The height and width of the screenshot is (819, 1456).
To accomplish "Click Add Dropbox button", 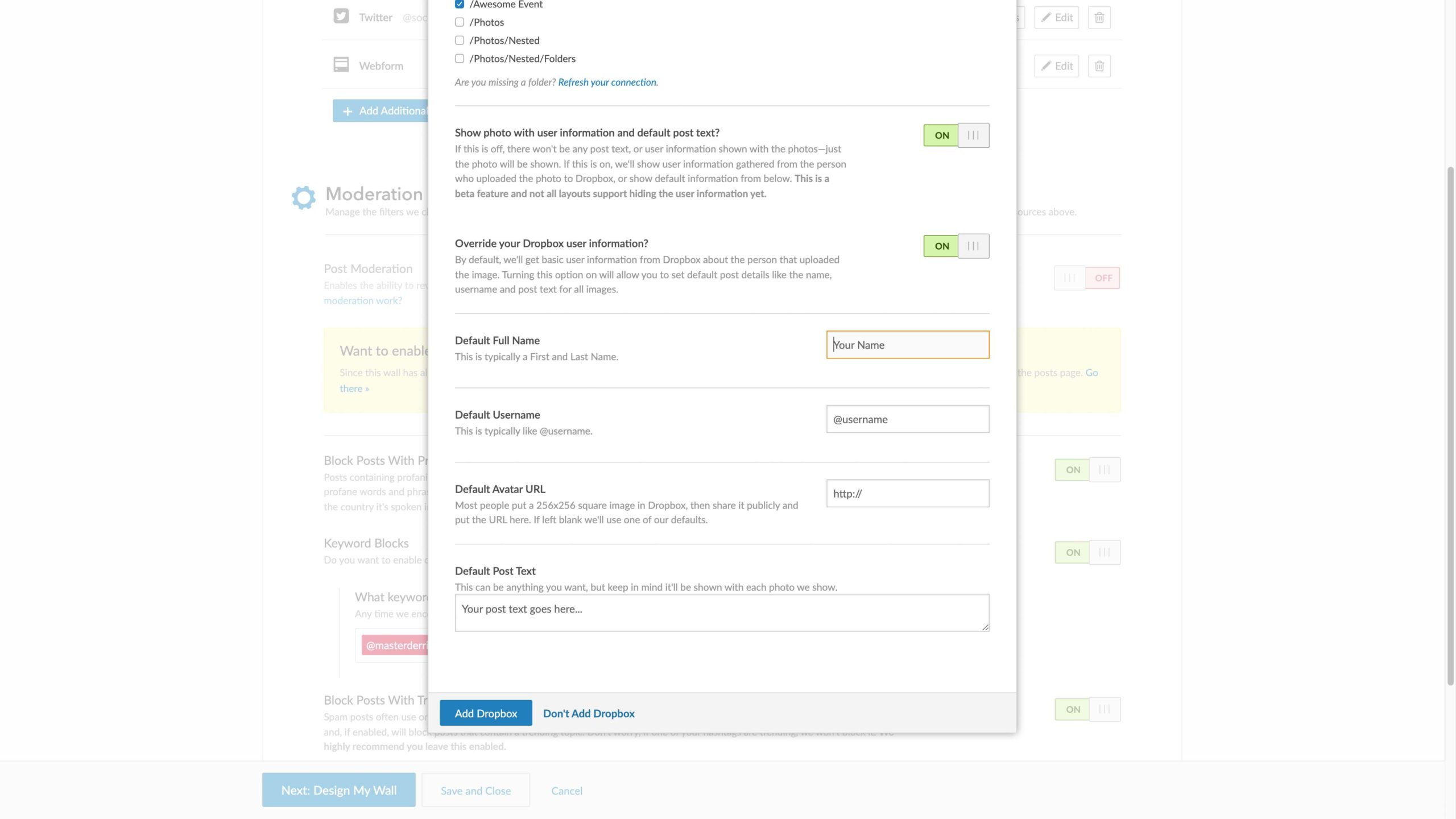I will [x=485, y=712].
